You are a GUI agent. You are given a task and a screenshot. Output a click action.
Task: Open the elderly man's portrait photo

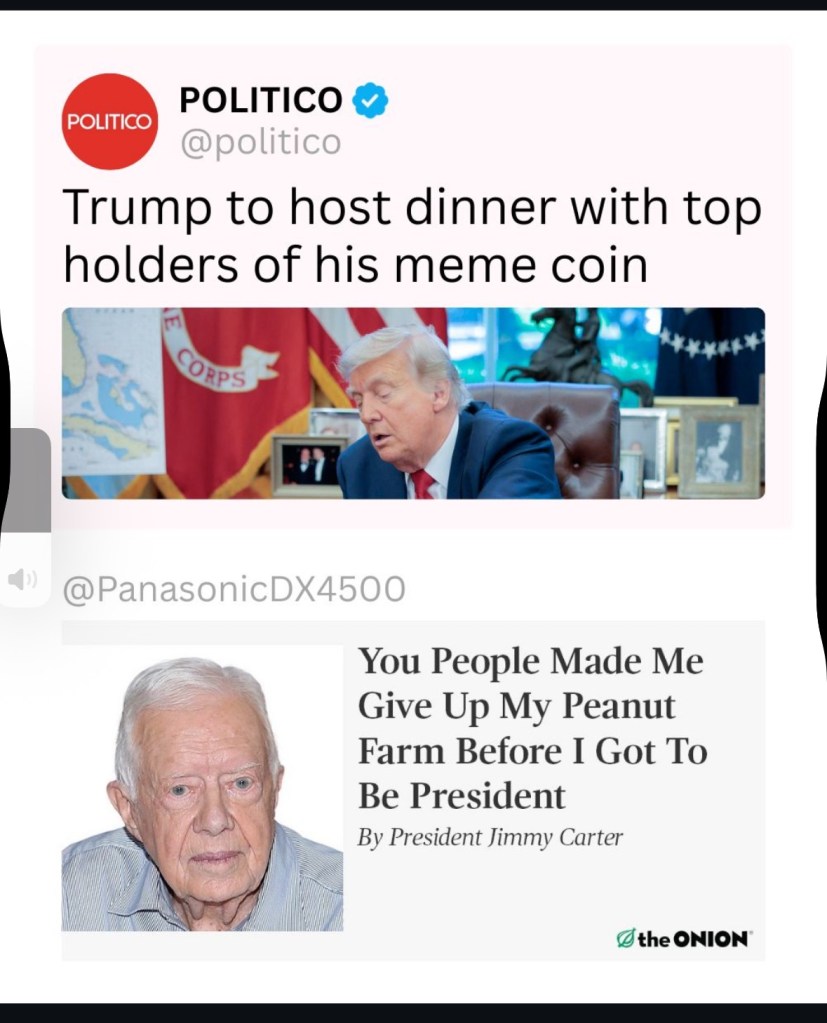202,787
